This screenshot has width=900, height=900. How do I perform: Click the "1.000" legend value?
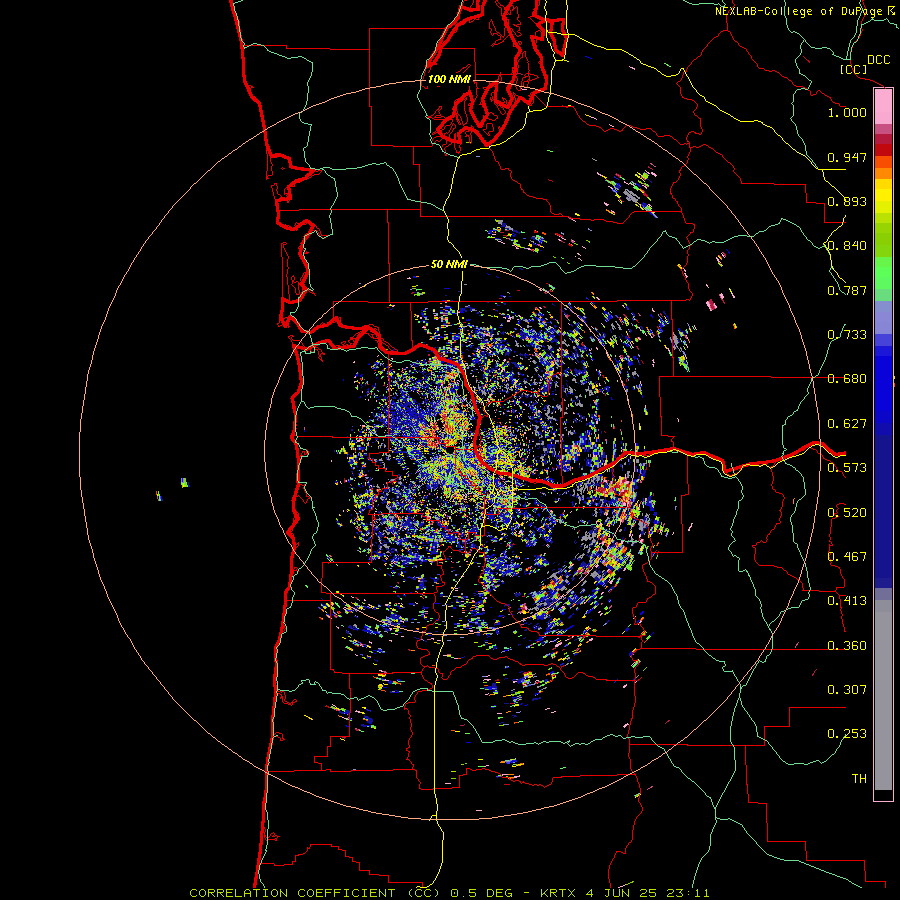click(847, 112)
